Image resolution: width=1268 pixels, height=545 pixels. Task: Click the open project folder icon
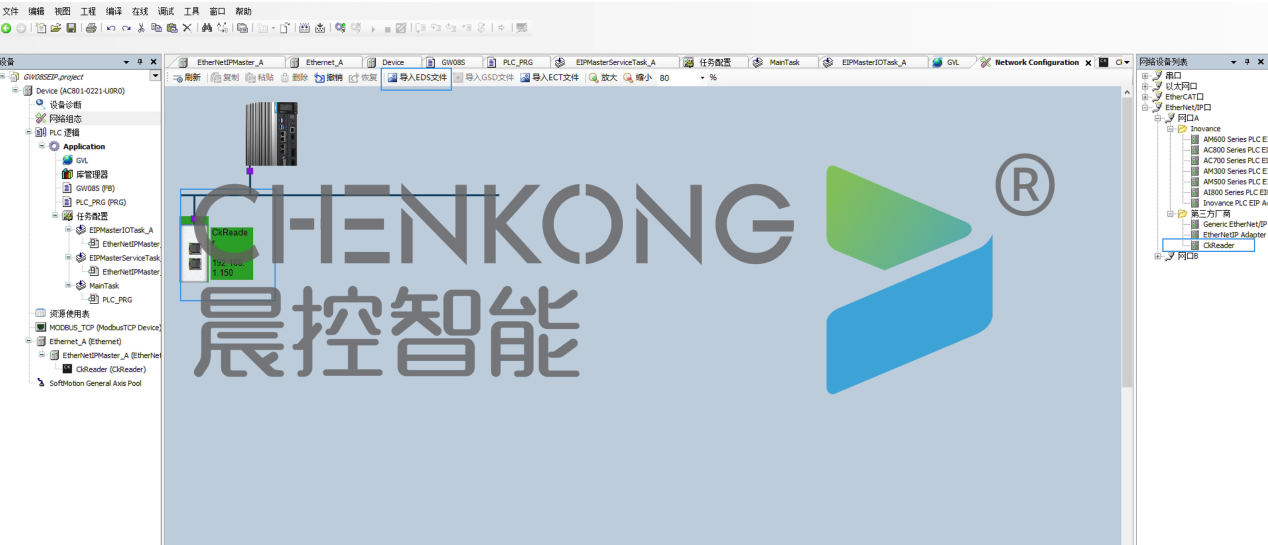(x=56, y=28)
